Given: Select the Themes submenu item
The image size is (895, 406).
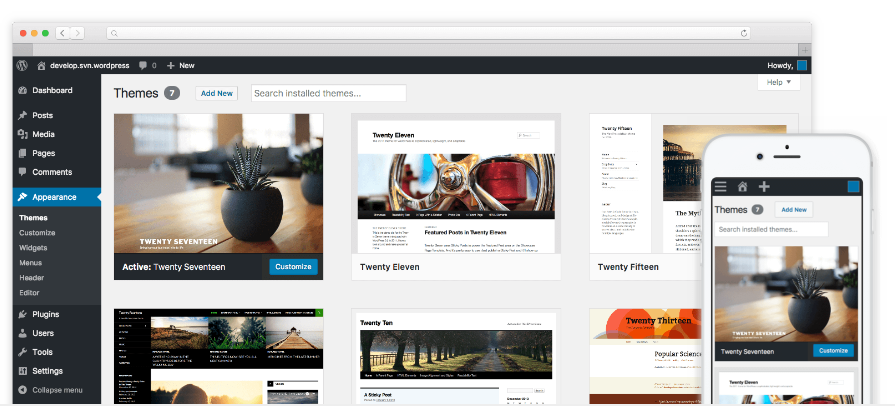Looking at the screenshot, I should coord(33,218).
